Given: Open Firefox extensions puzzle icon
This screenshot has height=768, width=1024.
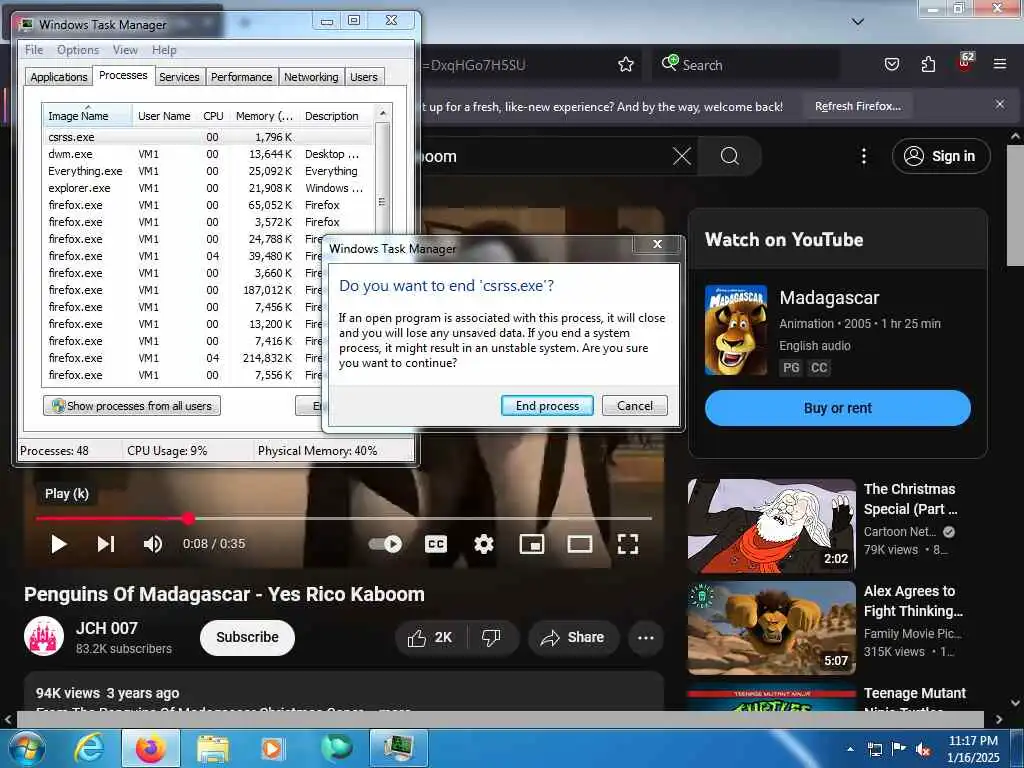Looking at the screenshot, I should pos(928,64).
